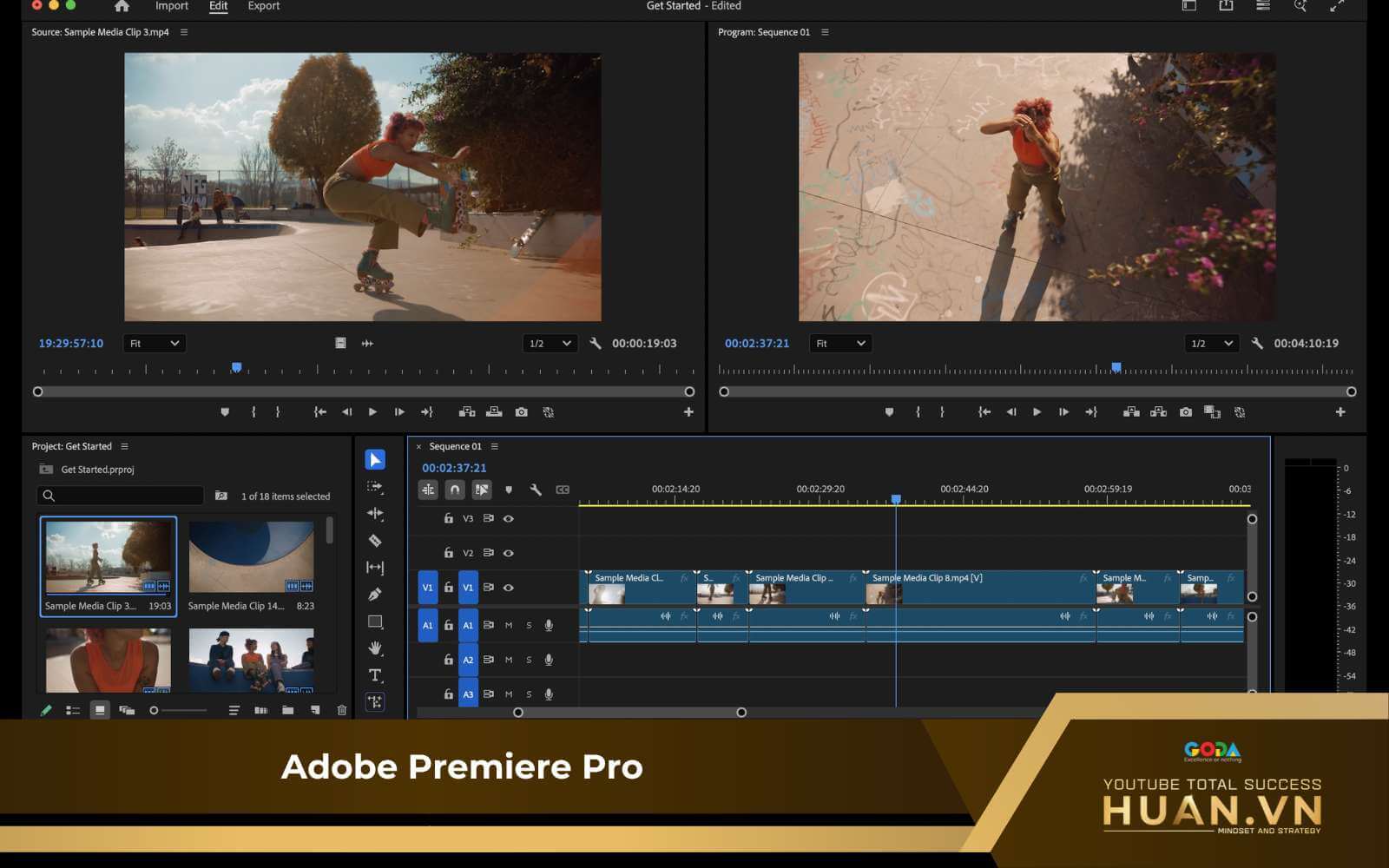Screen dimensions: 1389x868
Task: Click Export Frame camera icon in Program monitor
Action: [x=1186, y=412]
